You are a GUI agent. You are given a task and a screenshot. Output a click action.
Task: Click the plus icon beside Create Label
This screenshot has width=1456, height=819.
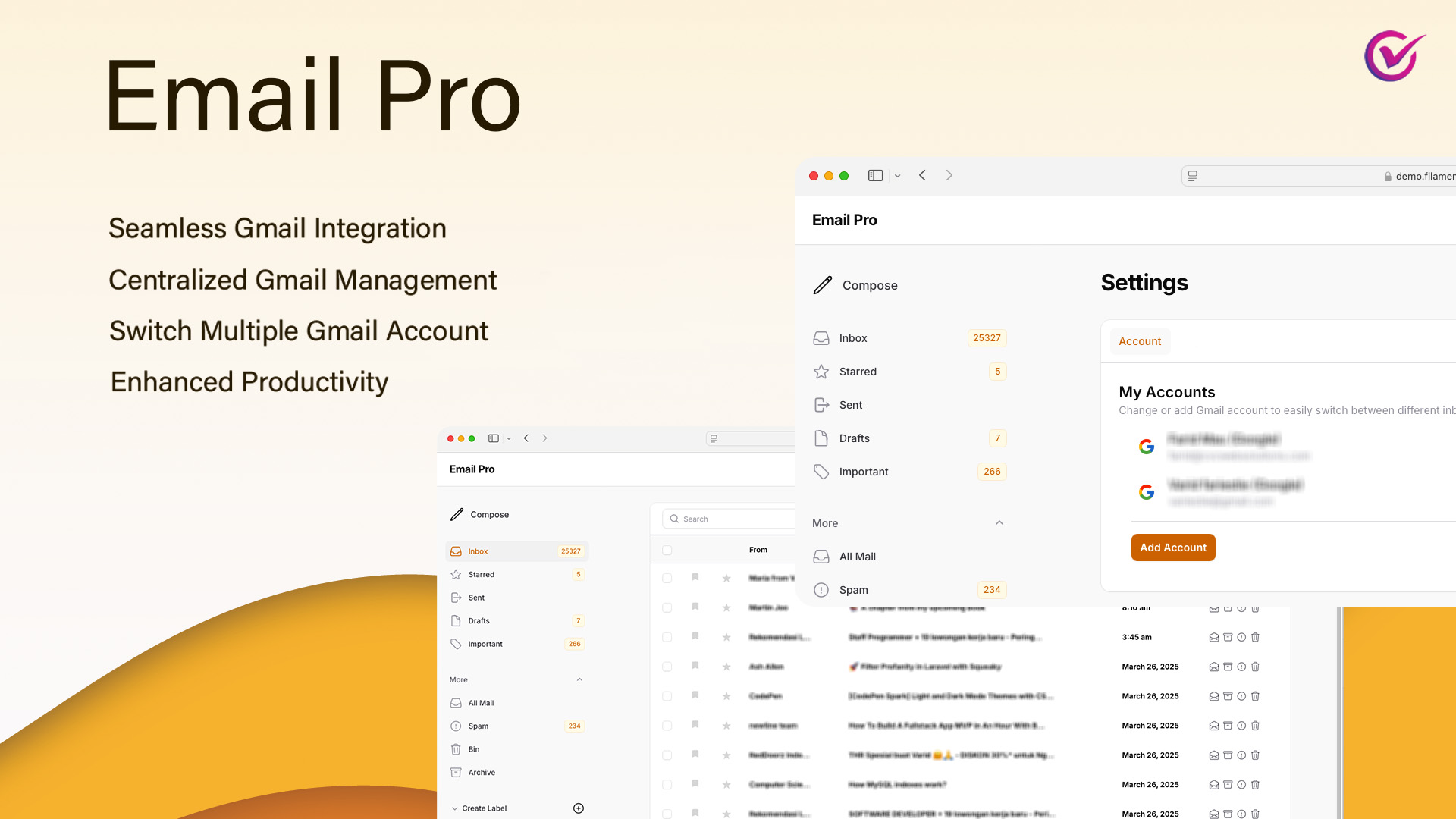(579, 808)
